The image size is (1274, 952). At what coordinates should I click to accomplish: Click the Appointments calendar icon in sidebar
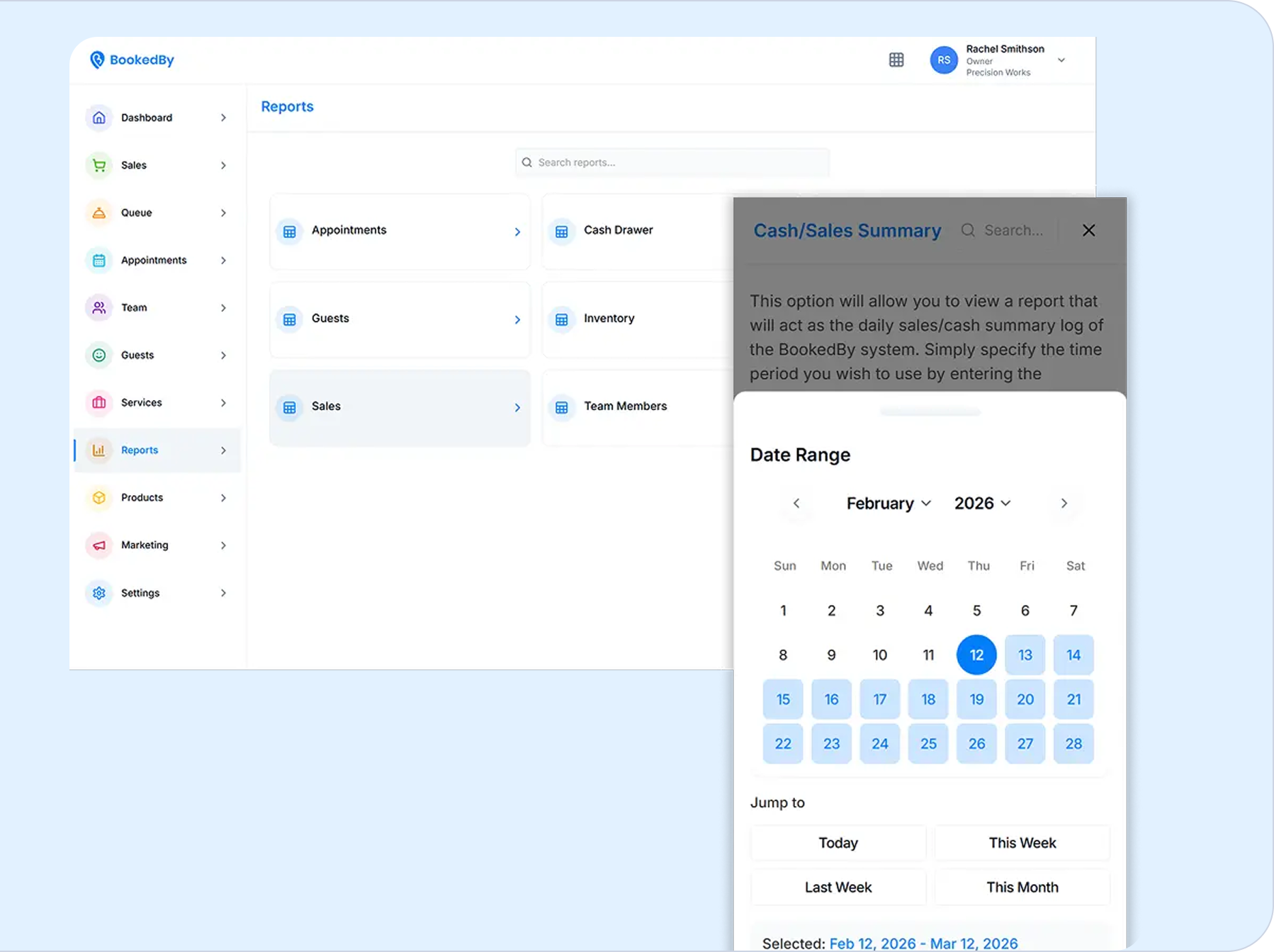coord(99,260)
